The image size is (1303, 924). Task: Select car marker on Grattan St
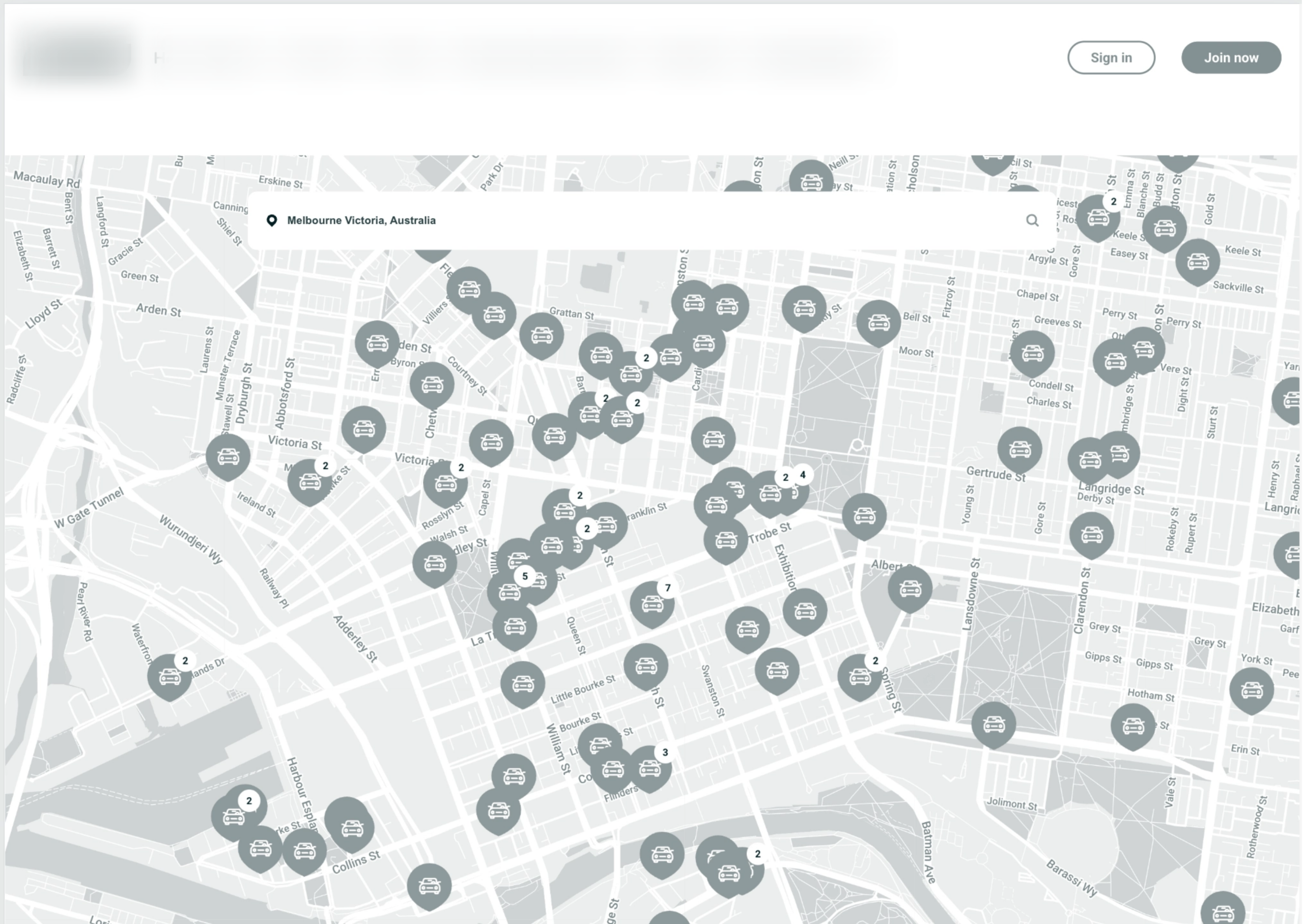tap(542, 336)
